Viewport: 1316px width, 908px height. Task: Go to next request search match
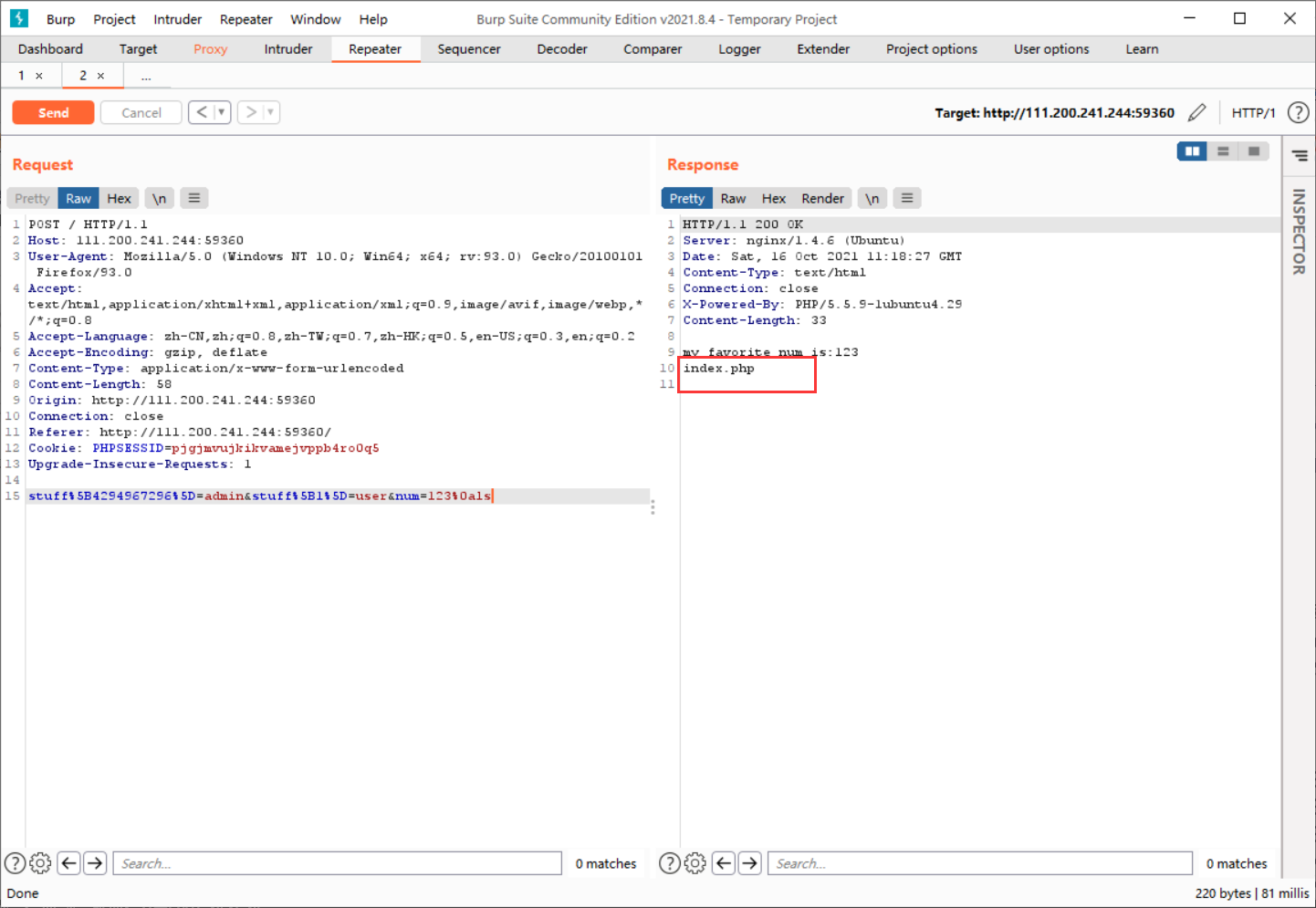tap(95, 863)
